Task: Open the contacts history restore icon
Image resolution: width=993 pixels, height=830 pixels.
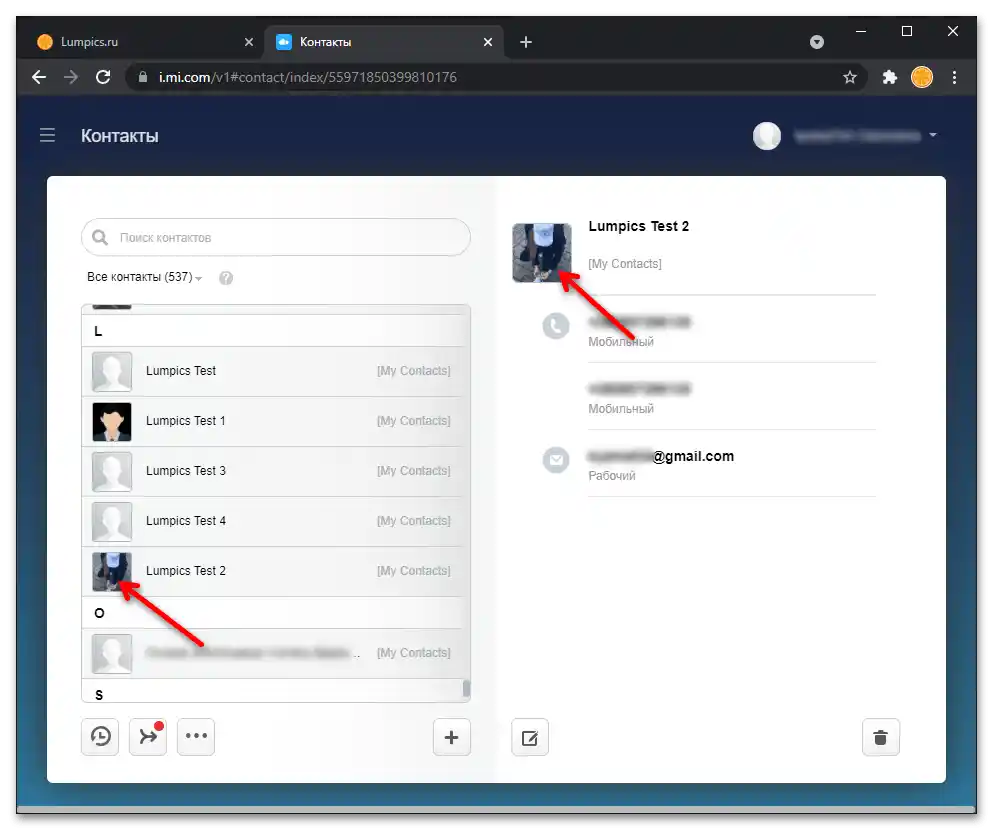Action: pyautogui.click(x=100, y=737)
